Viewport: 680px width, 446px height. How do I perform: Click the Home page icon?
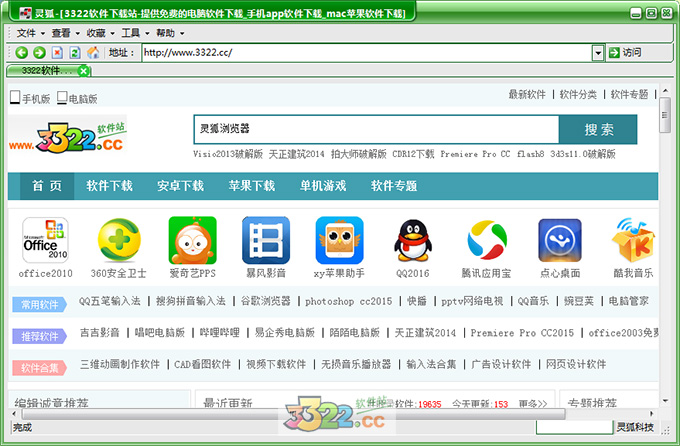(93, 53)
